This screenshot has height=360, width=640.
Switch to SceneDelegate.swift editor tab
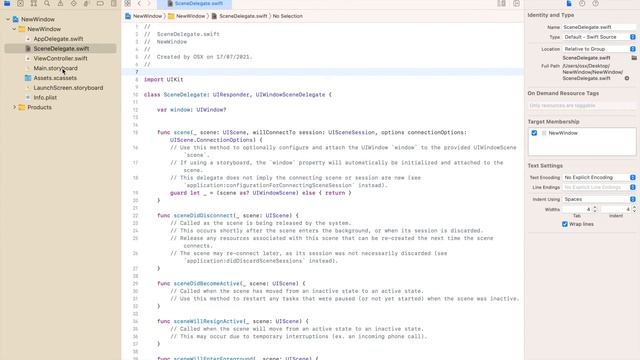click(x=195, y=4)
